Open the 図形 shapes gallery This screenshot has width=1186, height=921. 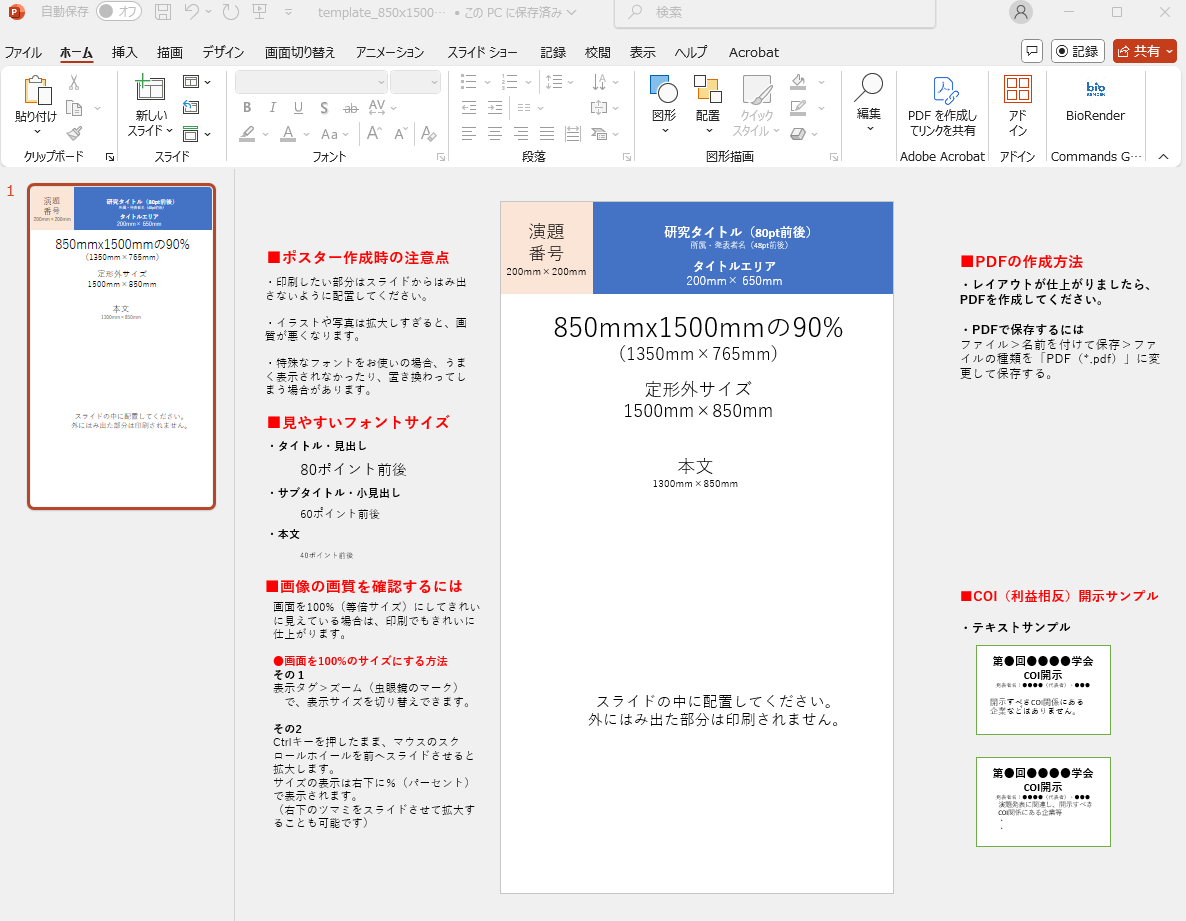pos(663,91)
